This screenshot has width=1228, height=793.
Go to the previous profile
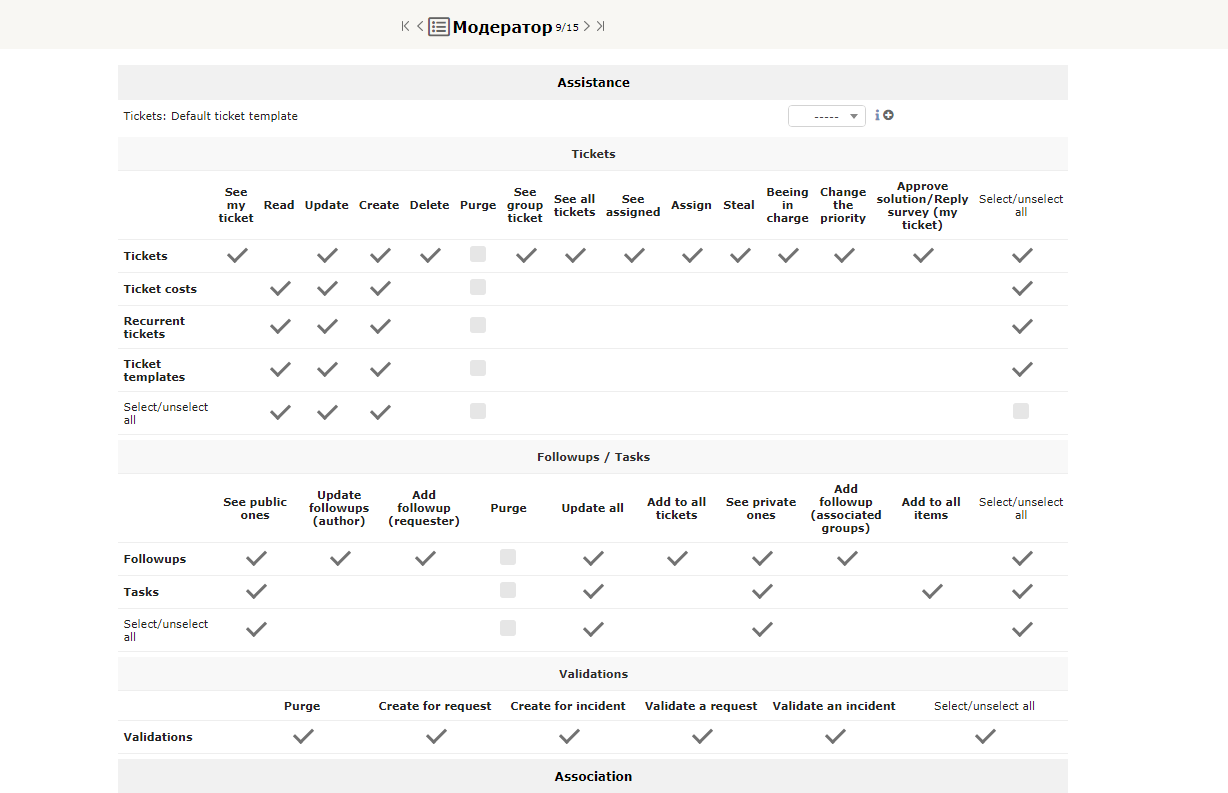[419, 26]
